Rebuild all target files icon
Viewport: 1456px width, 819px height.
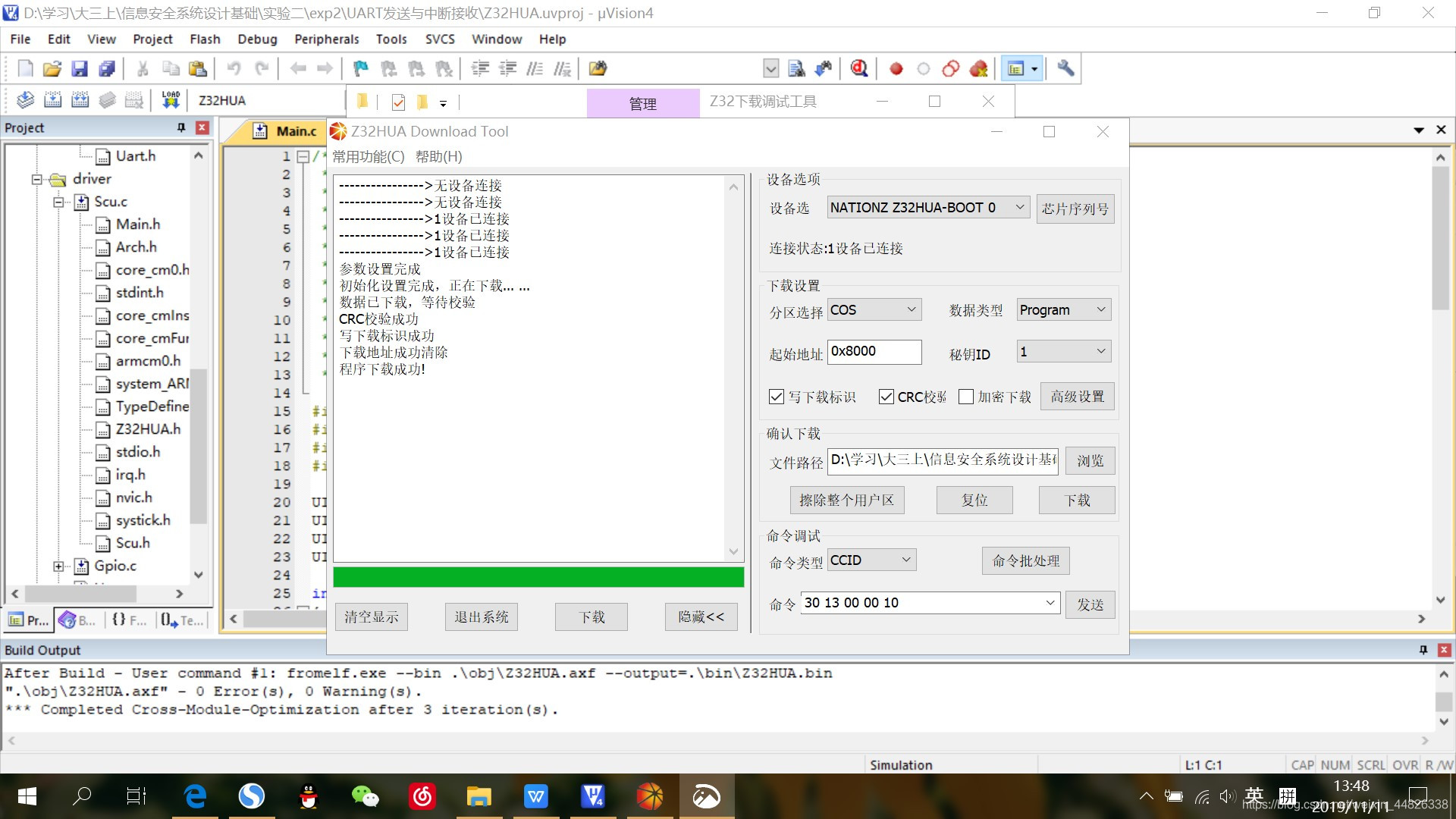pyautogui.click(x=80, y=100)
